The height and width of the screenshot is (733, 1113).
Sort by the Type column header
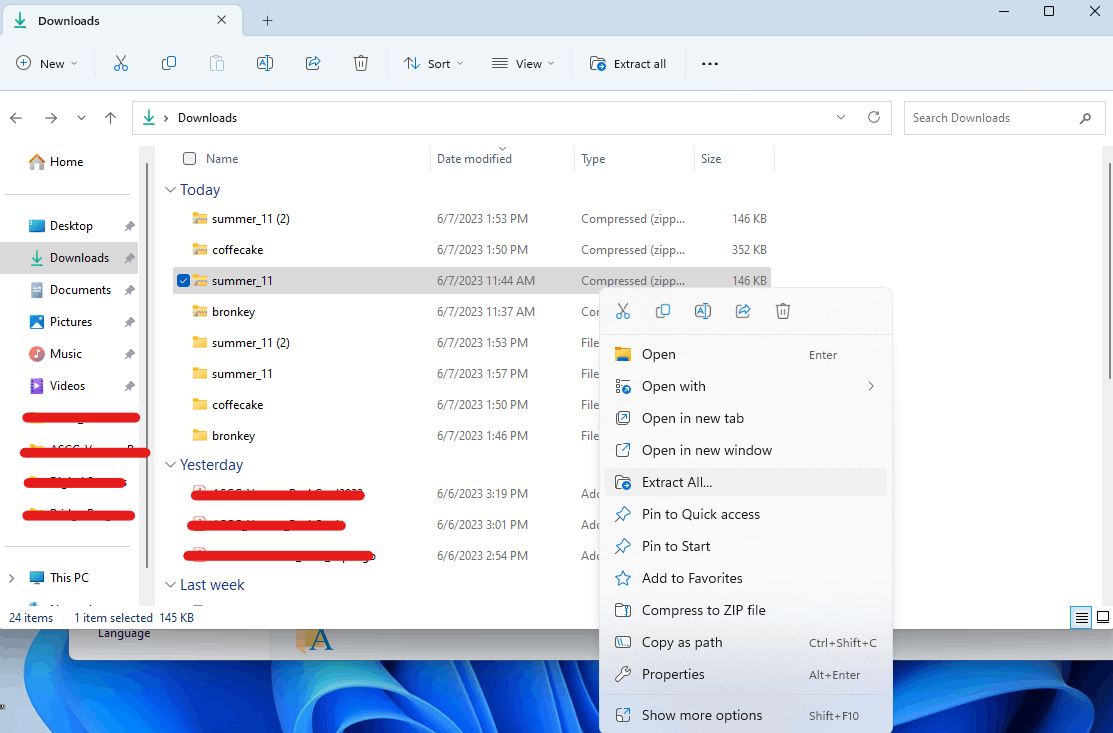pos(593,159)
